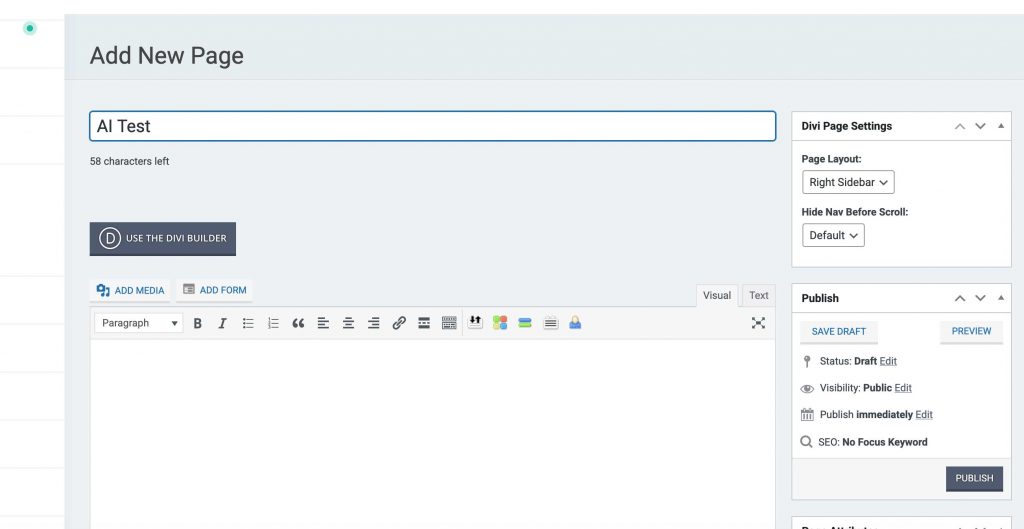This screenshot has width=1024, height=529.
Task: Open Page Layout Right Sidebar dropdown
Action: point(848,182)
